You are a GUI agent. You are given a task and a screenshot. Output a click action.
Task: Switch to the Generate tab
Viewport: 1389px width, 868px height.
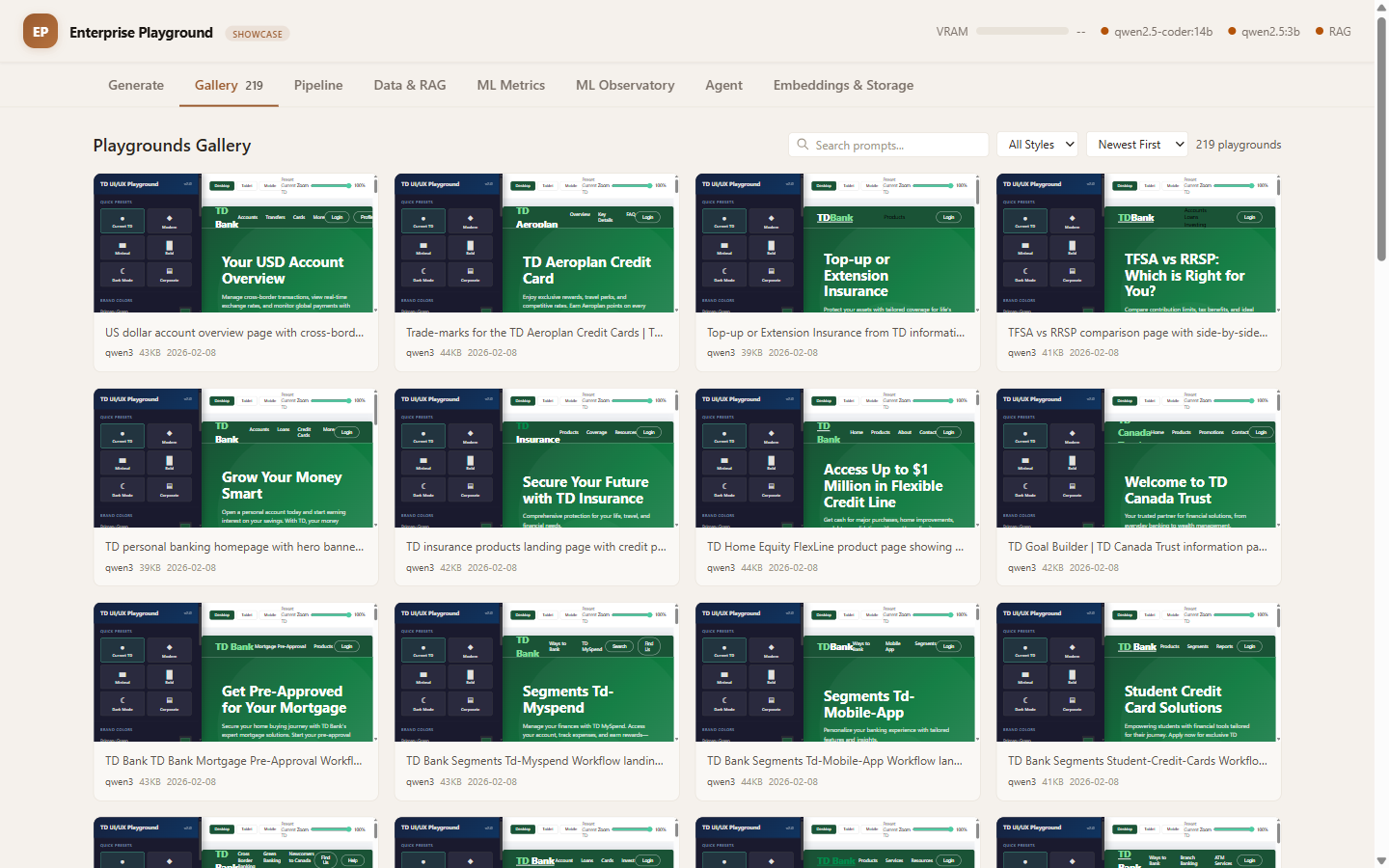click(136, 85)
